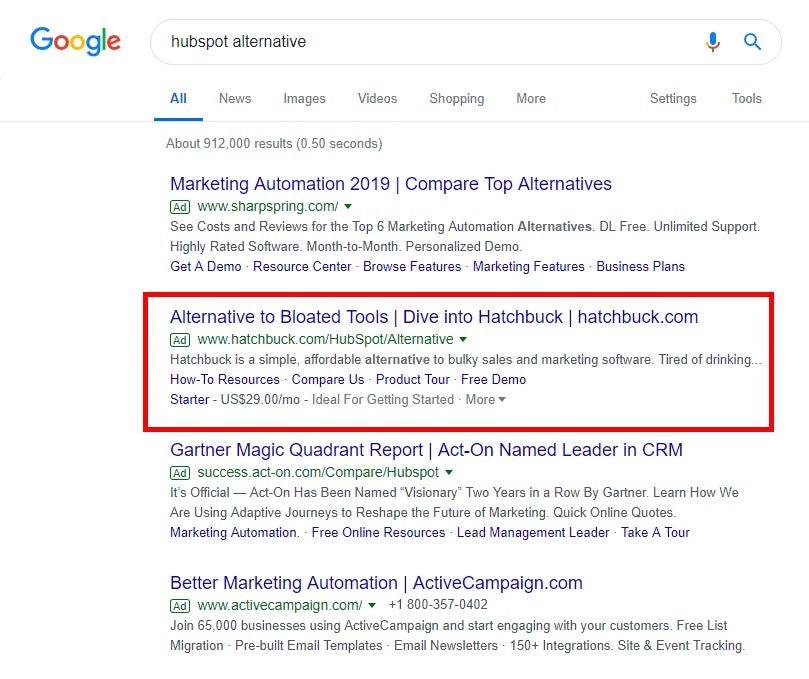Click the Marketing Automation. sitelink under Act-On
The width and height of the screenshot is (809, 679).
(234, 532)
